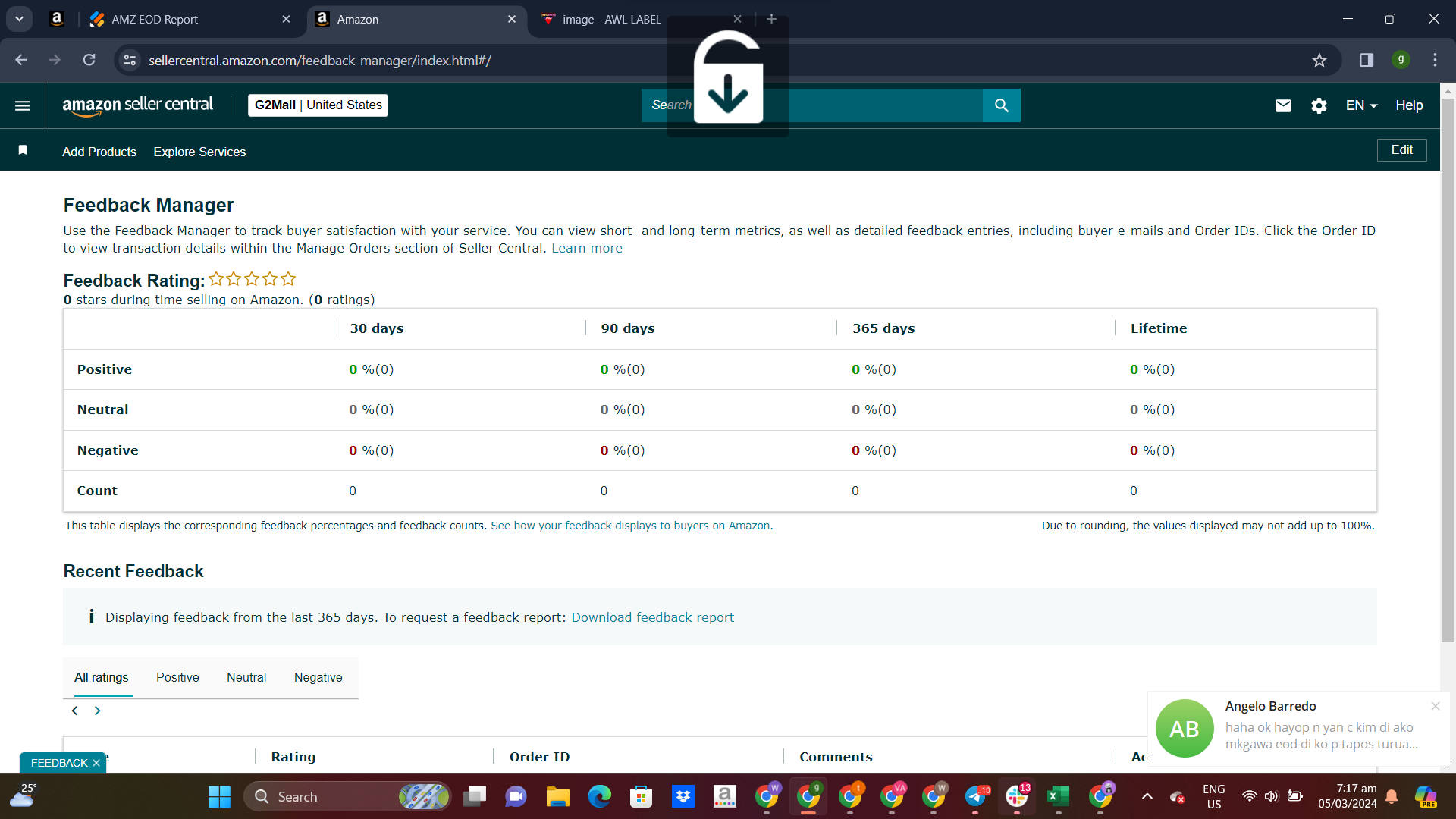Open Telegram from the taskbar
The image size is (1456, 819).
coord(976,796)
